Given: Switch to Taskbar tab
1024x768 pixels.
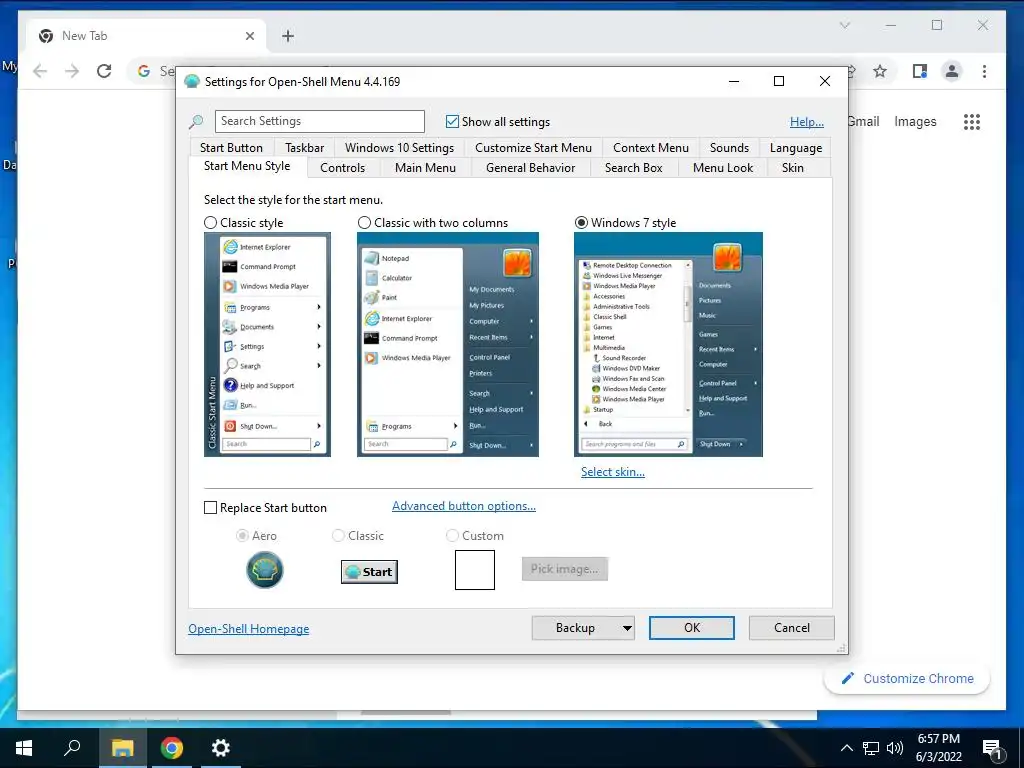Looking at the screenshot, I should [x=304, y=148].
